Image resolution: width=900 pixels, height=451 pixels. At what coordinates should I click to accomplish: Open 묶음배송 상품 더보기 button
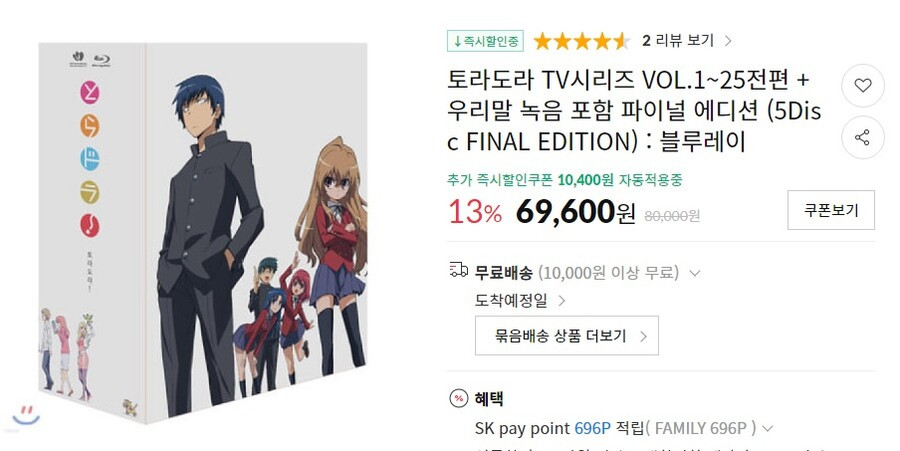coord(567,336)
